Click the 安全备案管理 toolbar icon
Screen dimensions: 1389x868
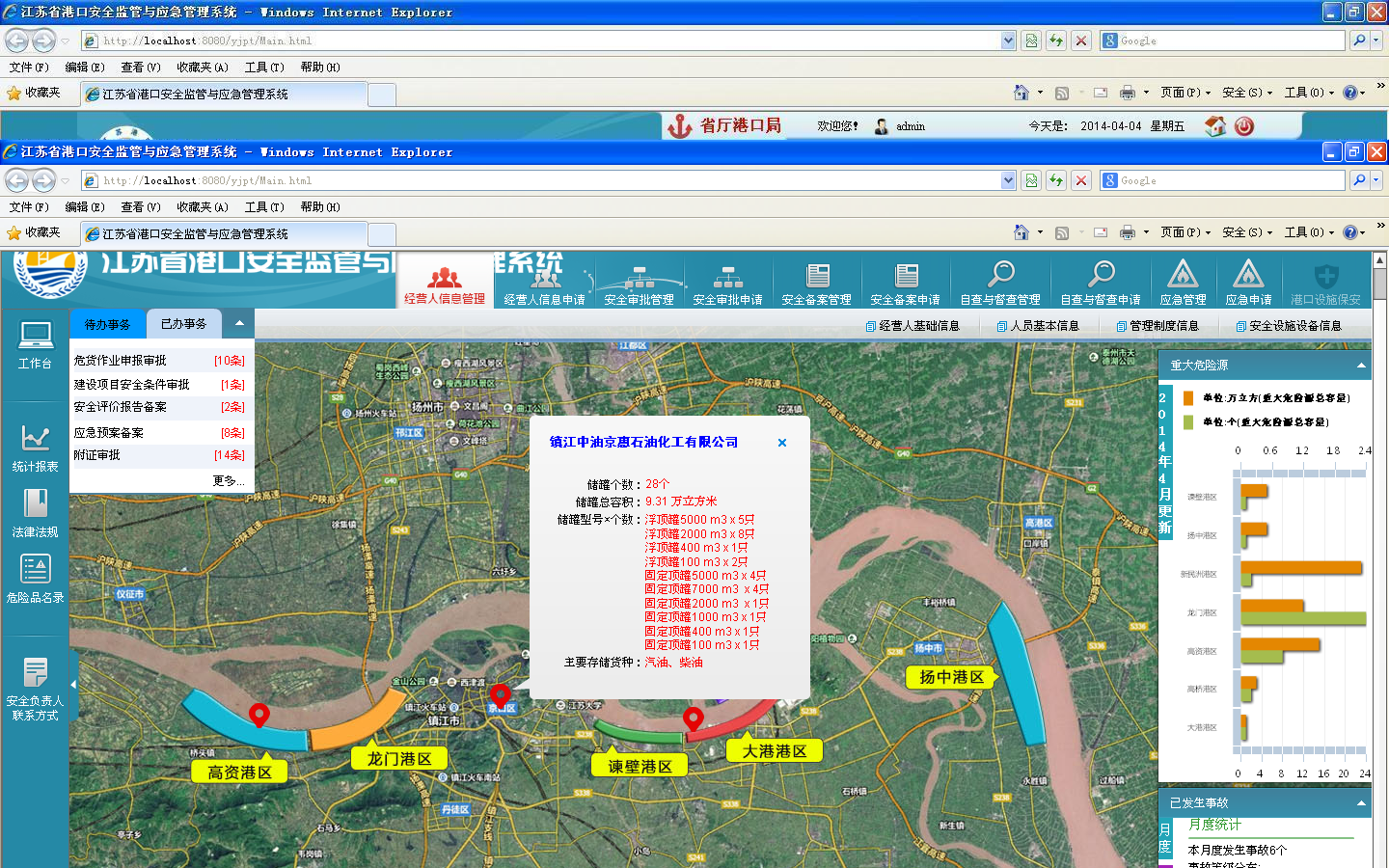tap(817, 276)
